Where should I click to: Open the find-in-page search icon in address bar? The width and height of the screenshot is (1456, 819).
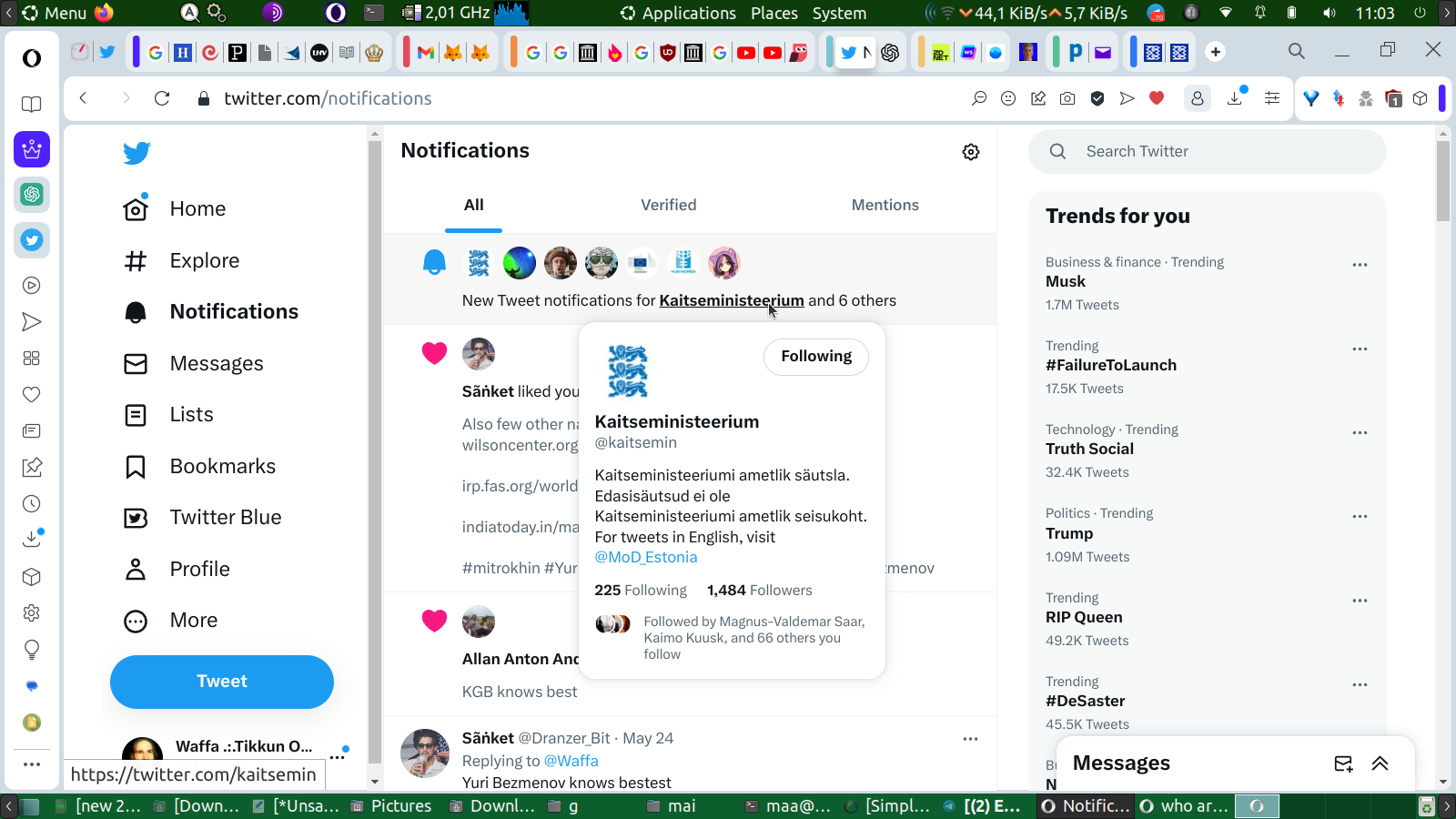point(979,98)
